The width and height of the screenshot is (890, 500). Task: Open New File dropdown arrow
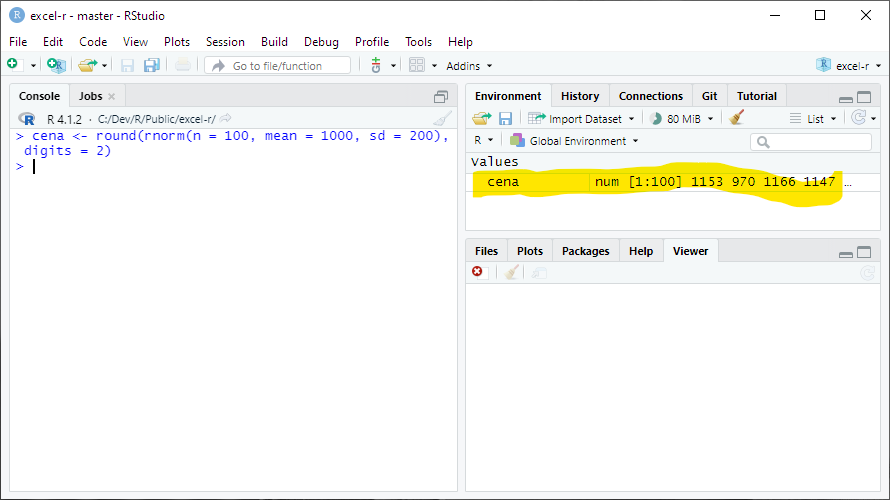pos(33,66)
